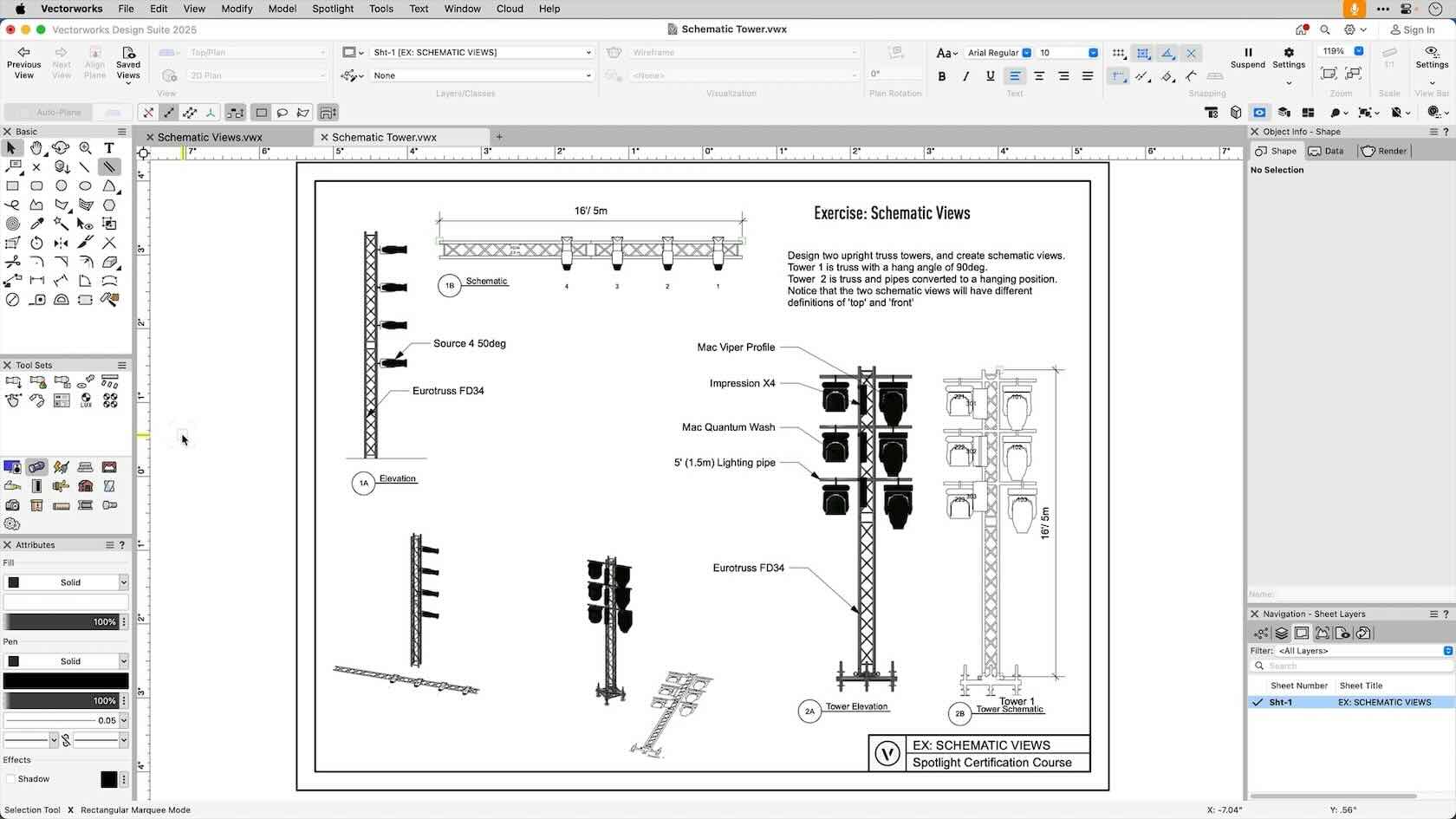This screenshot has height=819, width=1456.
Task: Toggle bold text formatting
Action: click(941, 76)
